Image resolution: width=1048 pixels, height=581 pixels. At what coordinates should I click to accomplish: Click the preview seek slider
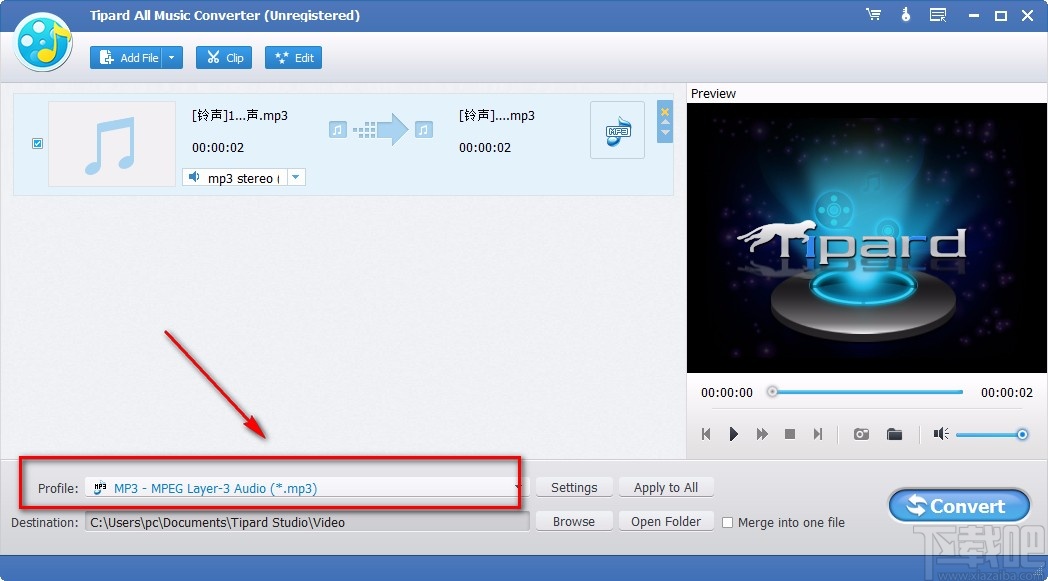[x=867, y=392]
